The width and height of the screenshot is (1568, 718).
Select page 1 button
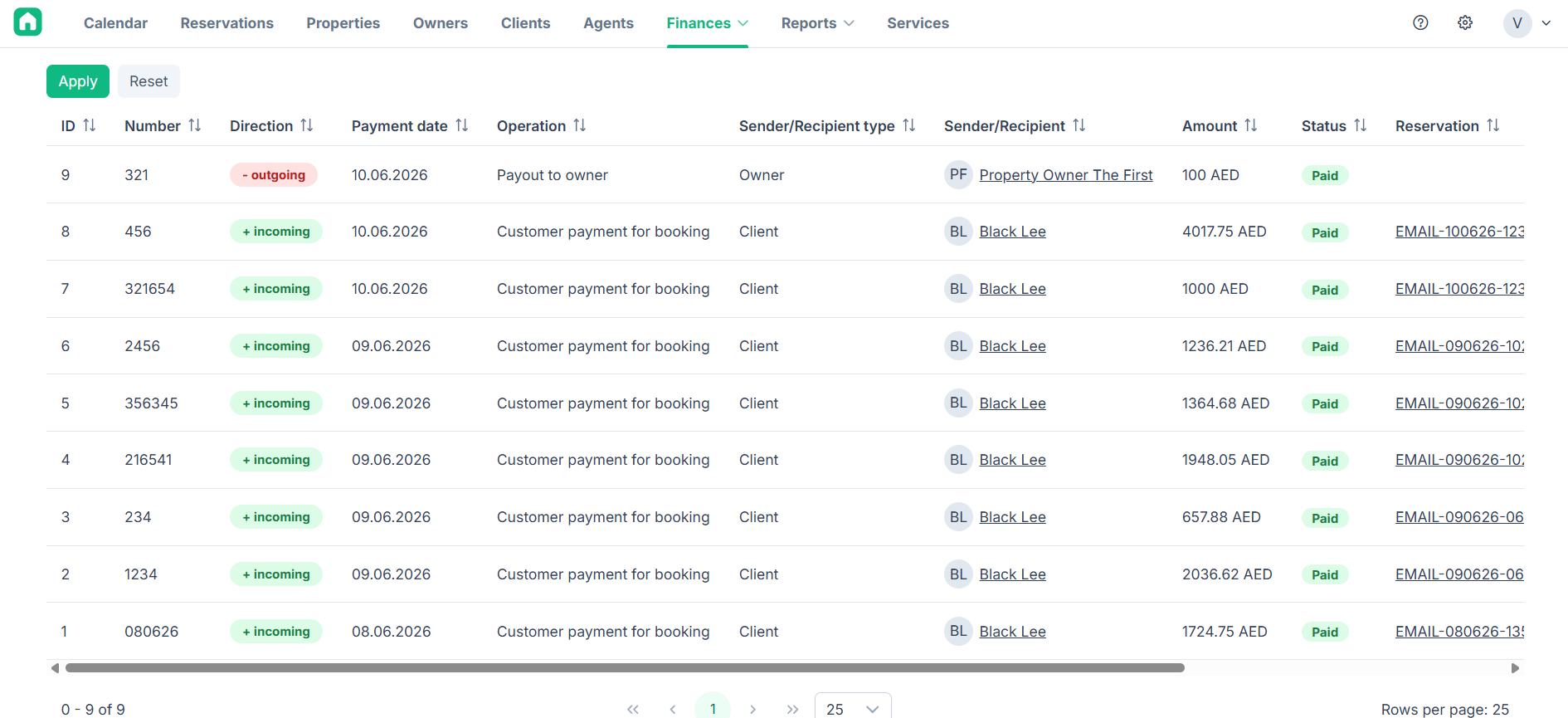(713, 708)
